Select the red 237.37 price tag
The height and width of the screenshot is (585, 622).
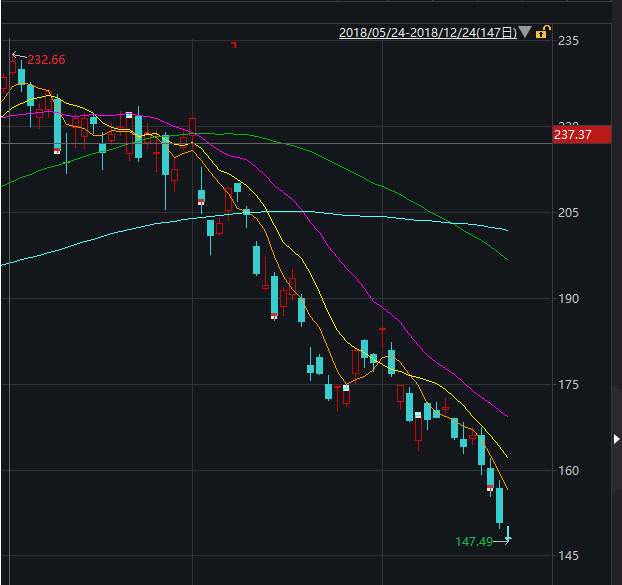click(x=582, y=134)
